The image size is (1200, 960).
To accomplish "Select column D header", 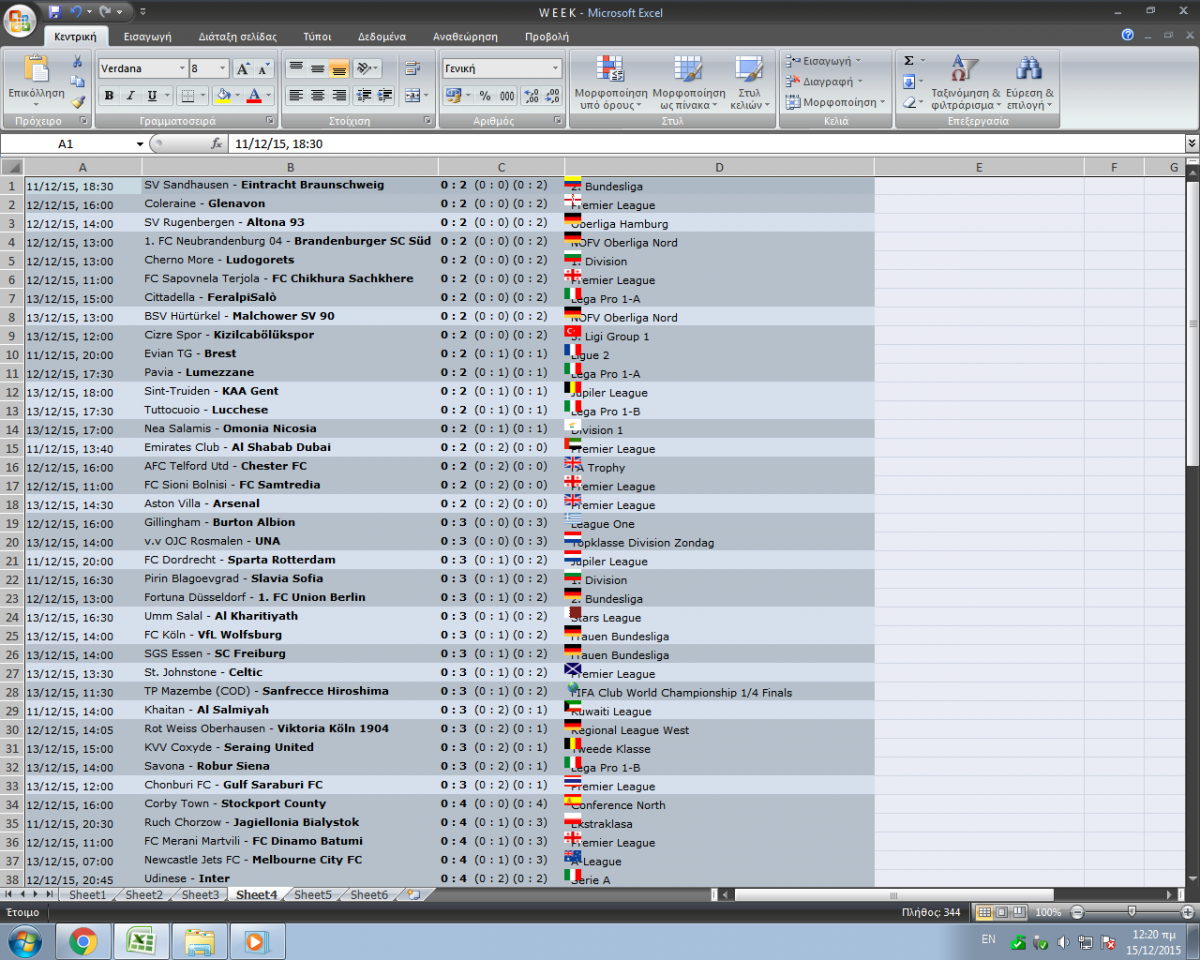I will [719, 167].
